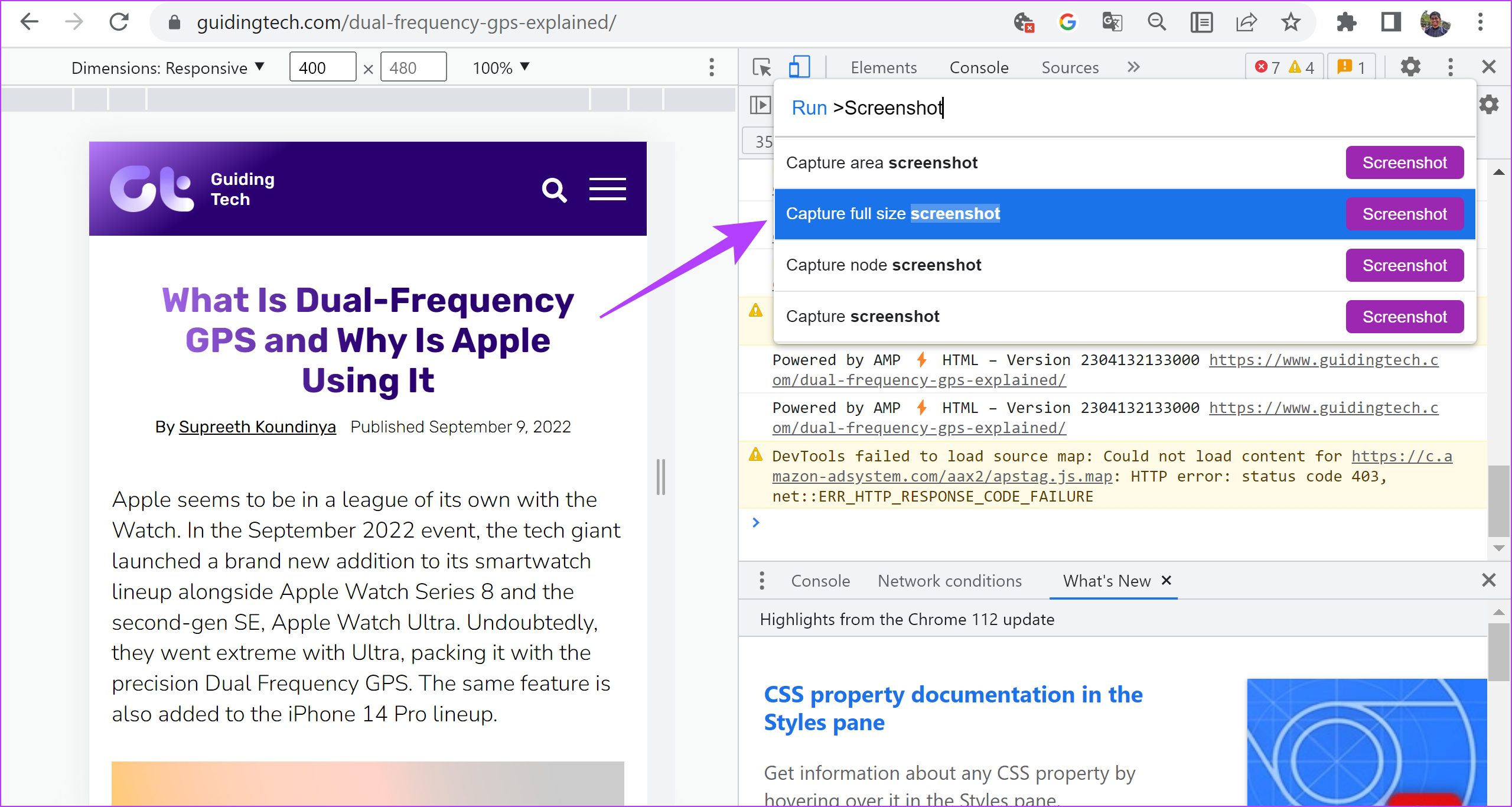Open the Chrome three-dot menu

(x=1481, y=22)
